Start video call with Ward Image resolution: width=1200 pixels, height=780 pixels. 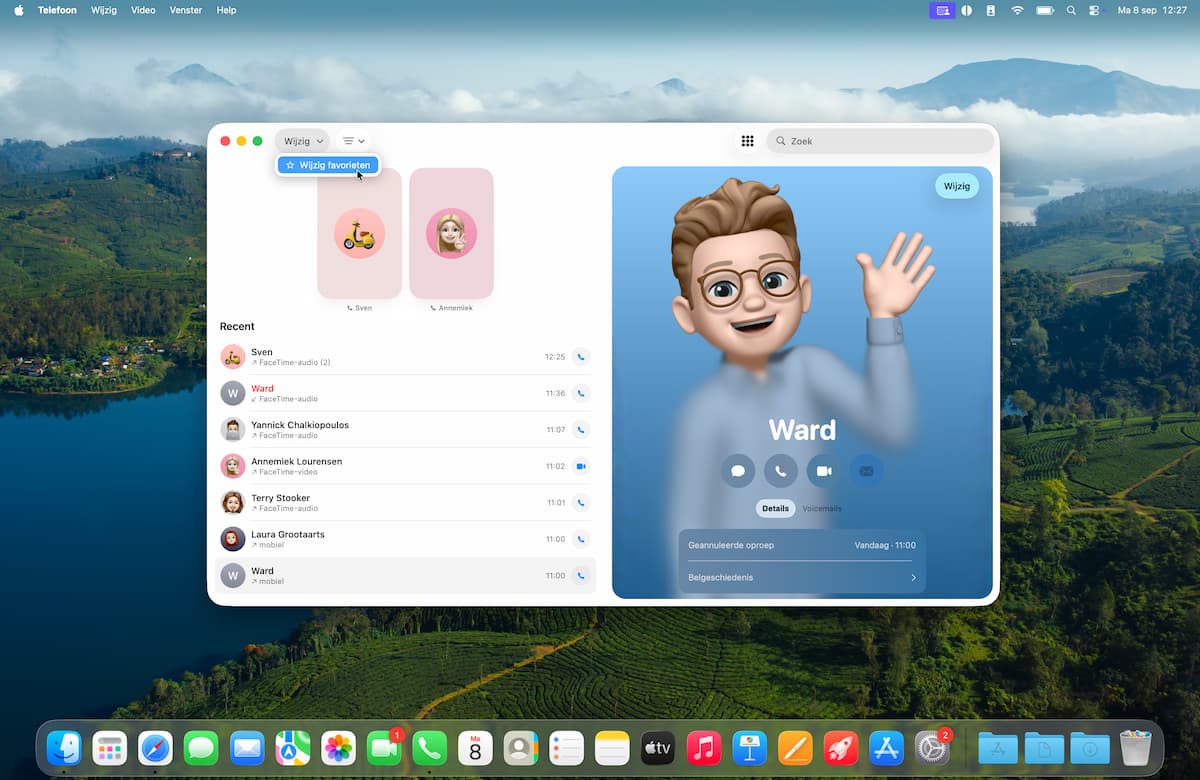click(x=824, y=471)
